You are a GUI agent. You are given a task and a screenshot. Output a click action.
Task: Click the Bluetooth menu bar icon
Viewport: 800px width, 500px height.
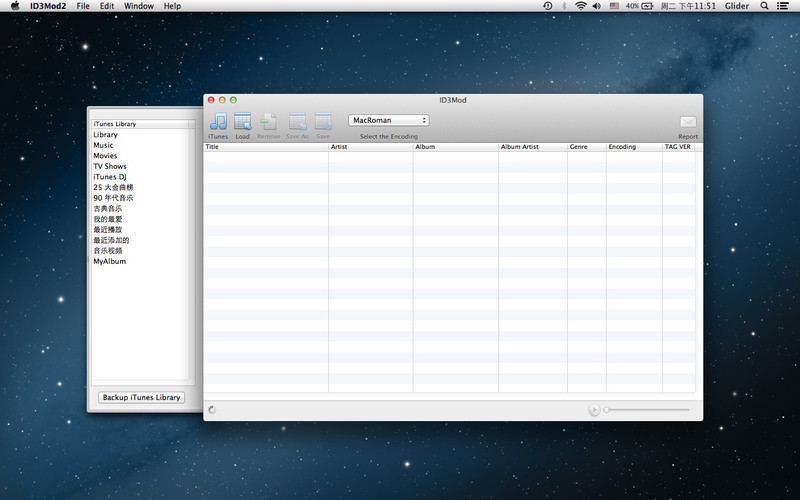pyautogui.click(x=564, y=6)
